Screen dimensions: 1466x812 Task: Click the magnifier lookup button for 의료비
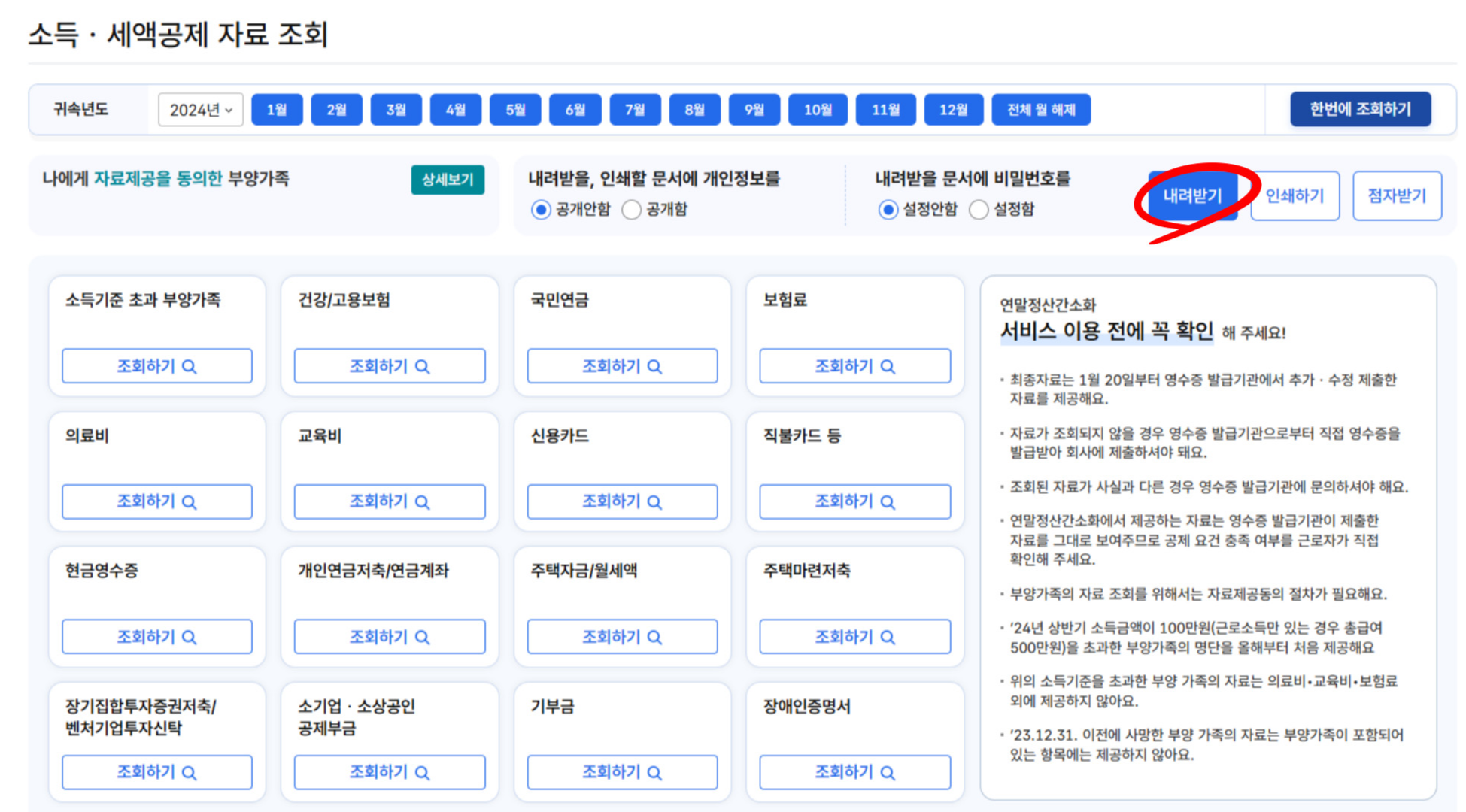coord(156,501)
